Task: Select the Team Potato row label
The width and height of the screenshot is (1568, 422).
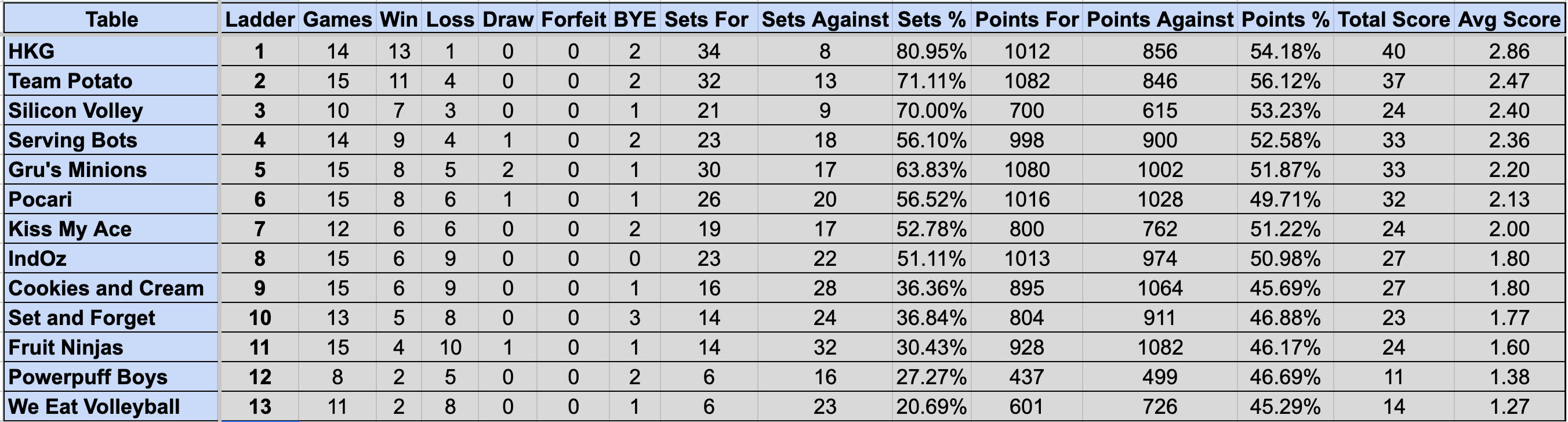Action: pos(111,81)
